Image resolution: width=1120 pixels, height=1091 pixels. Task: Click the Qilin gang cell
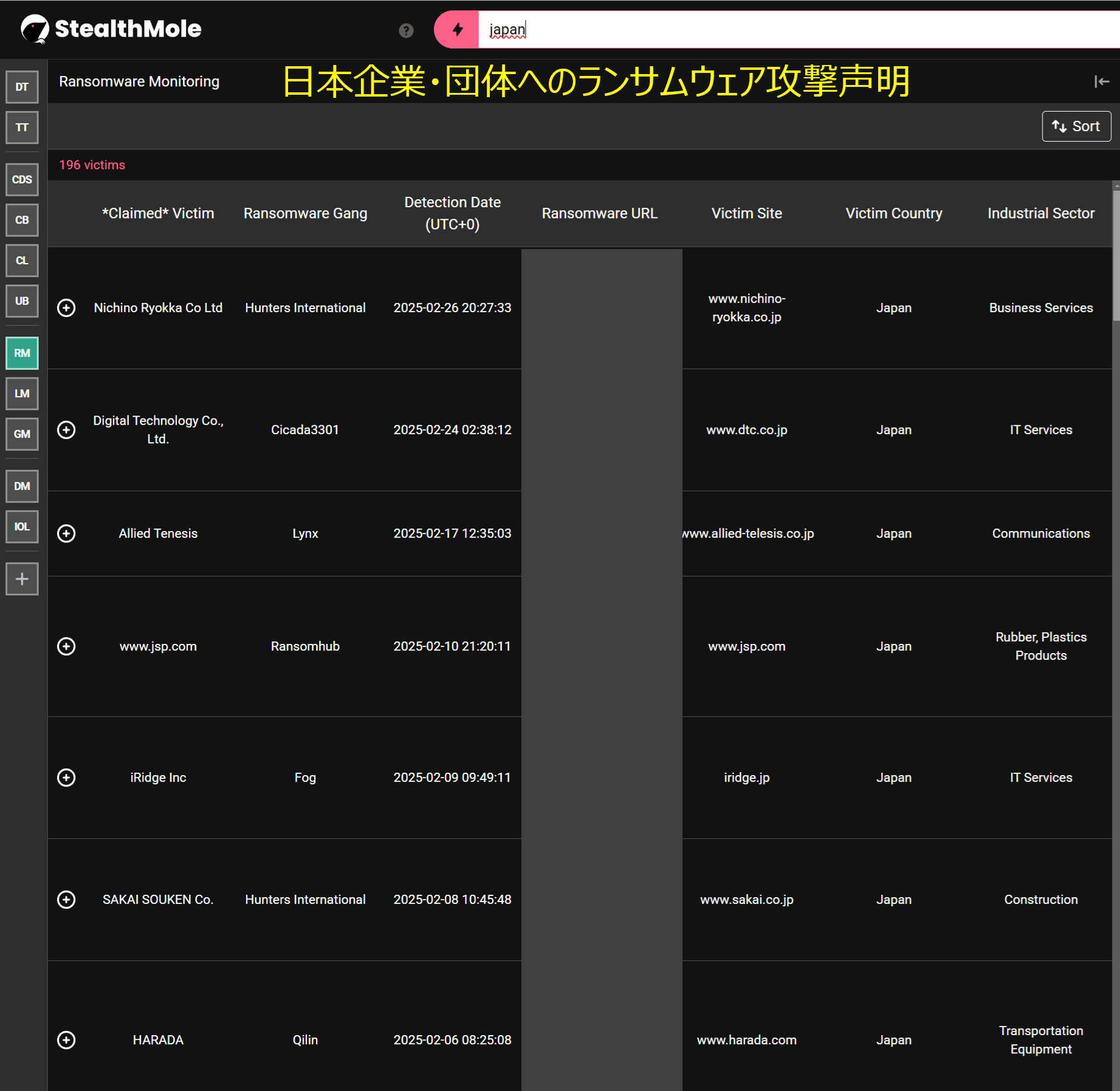305,1040
